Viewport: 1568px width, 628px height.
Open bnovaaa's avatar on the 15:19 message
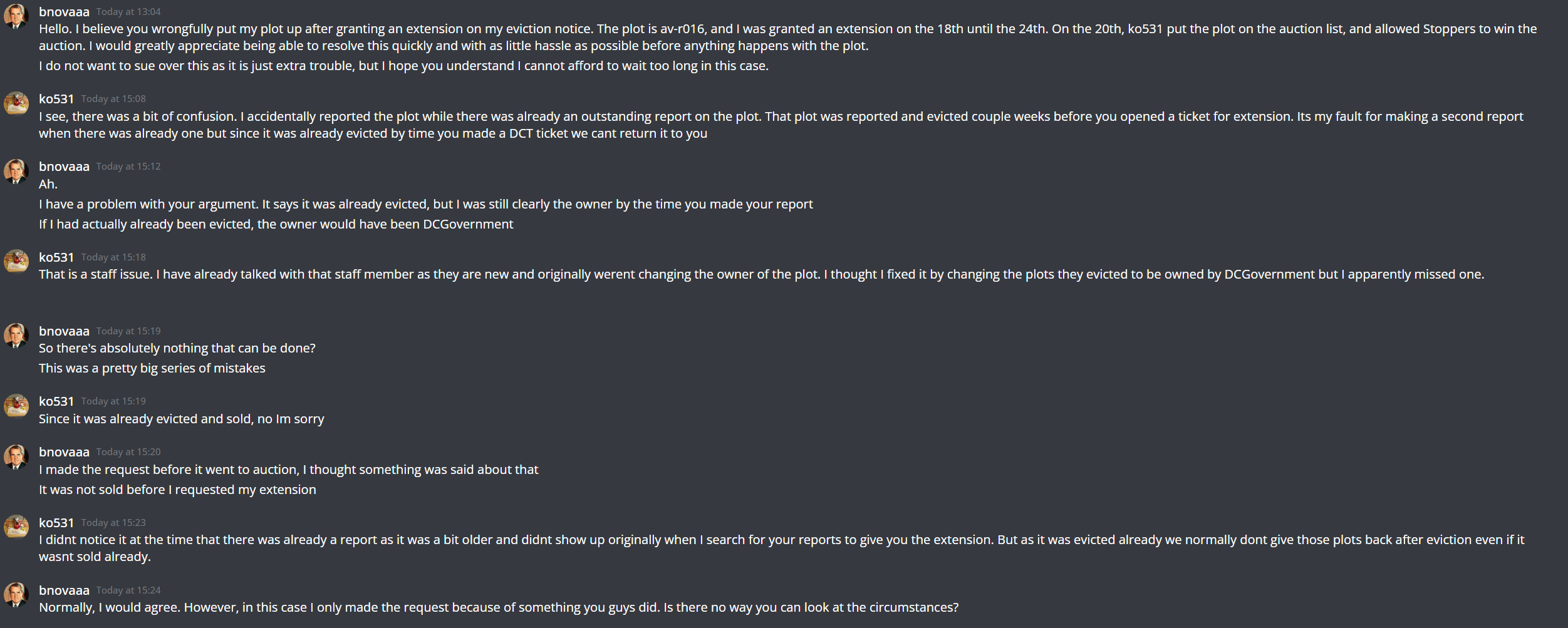(16, 336)
